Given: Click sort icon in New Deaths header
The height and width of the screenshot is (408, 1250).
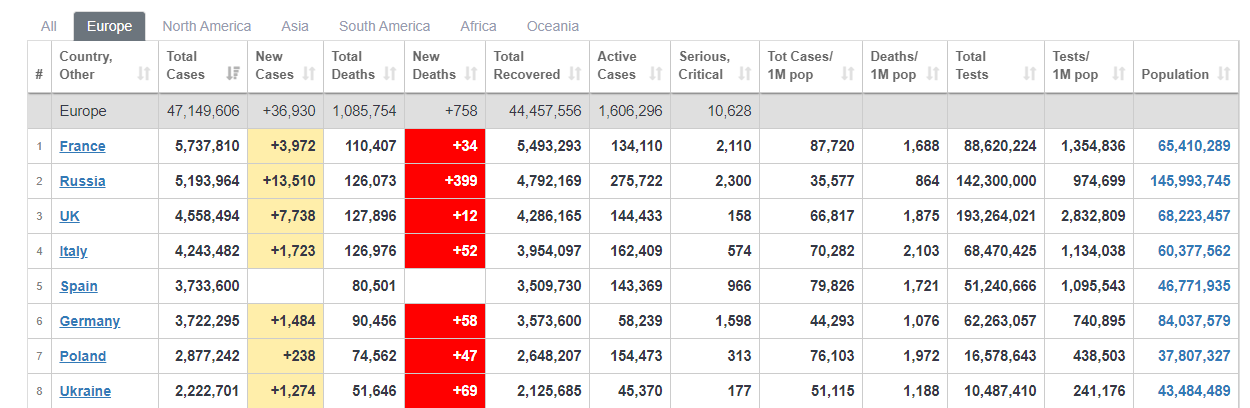Looking at the screenshot, I should 470,74.
